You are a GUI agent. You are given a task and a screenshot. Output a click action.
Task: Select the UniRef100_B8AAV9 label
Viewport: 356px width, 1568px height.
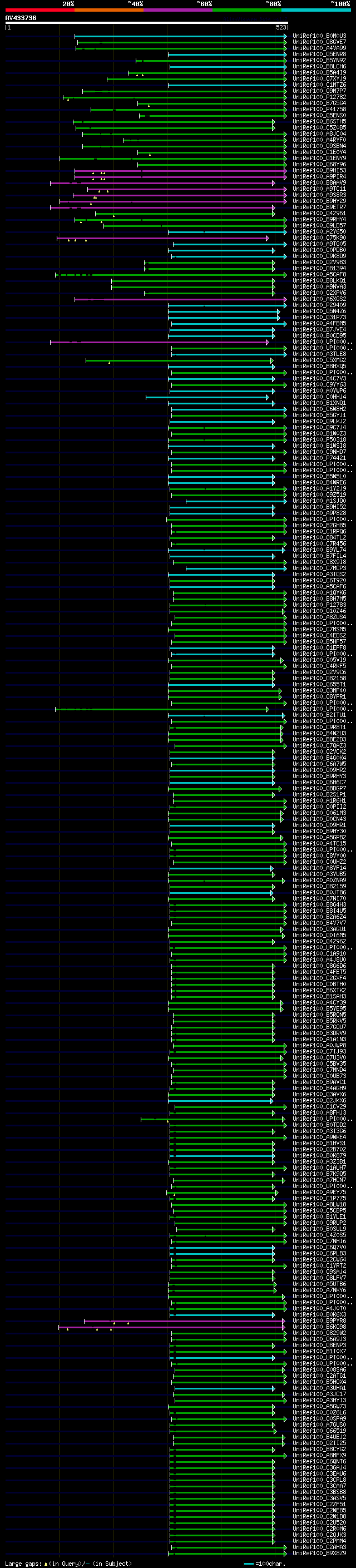point(319,182)
